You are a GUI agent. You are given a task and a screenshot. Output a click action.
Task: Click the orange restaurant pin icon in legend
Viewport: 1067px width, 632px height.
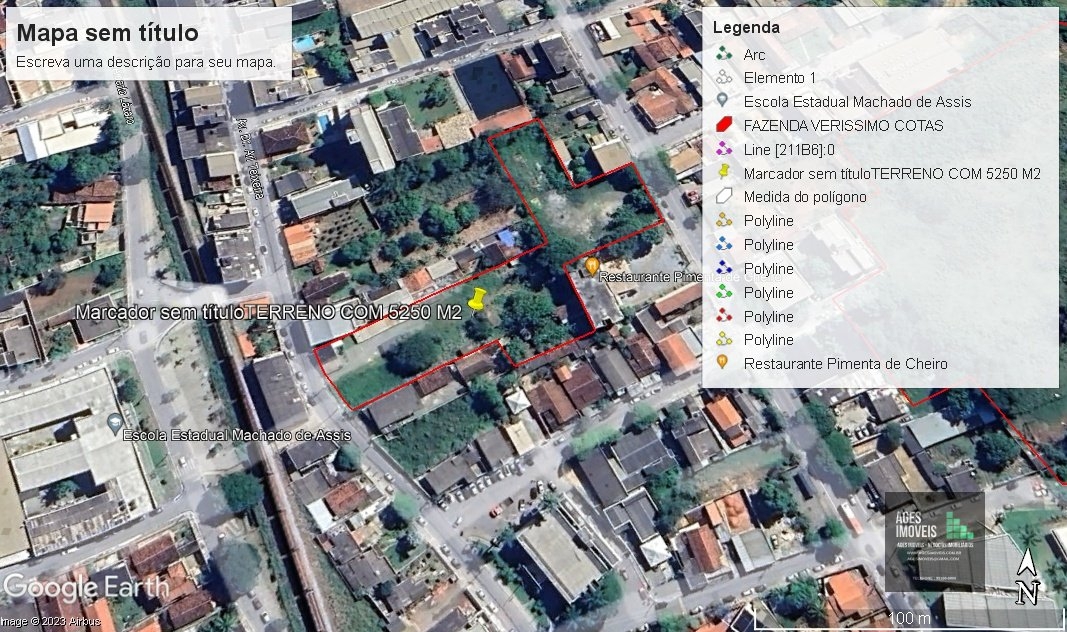pyautogui.click(x=724, y=364)
